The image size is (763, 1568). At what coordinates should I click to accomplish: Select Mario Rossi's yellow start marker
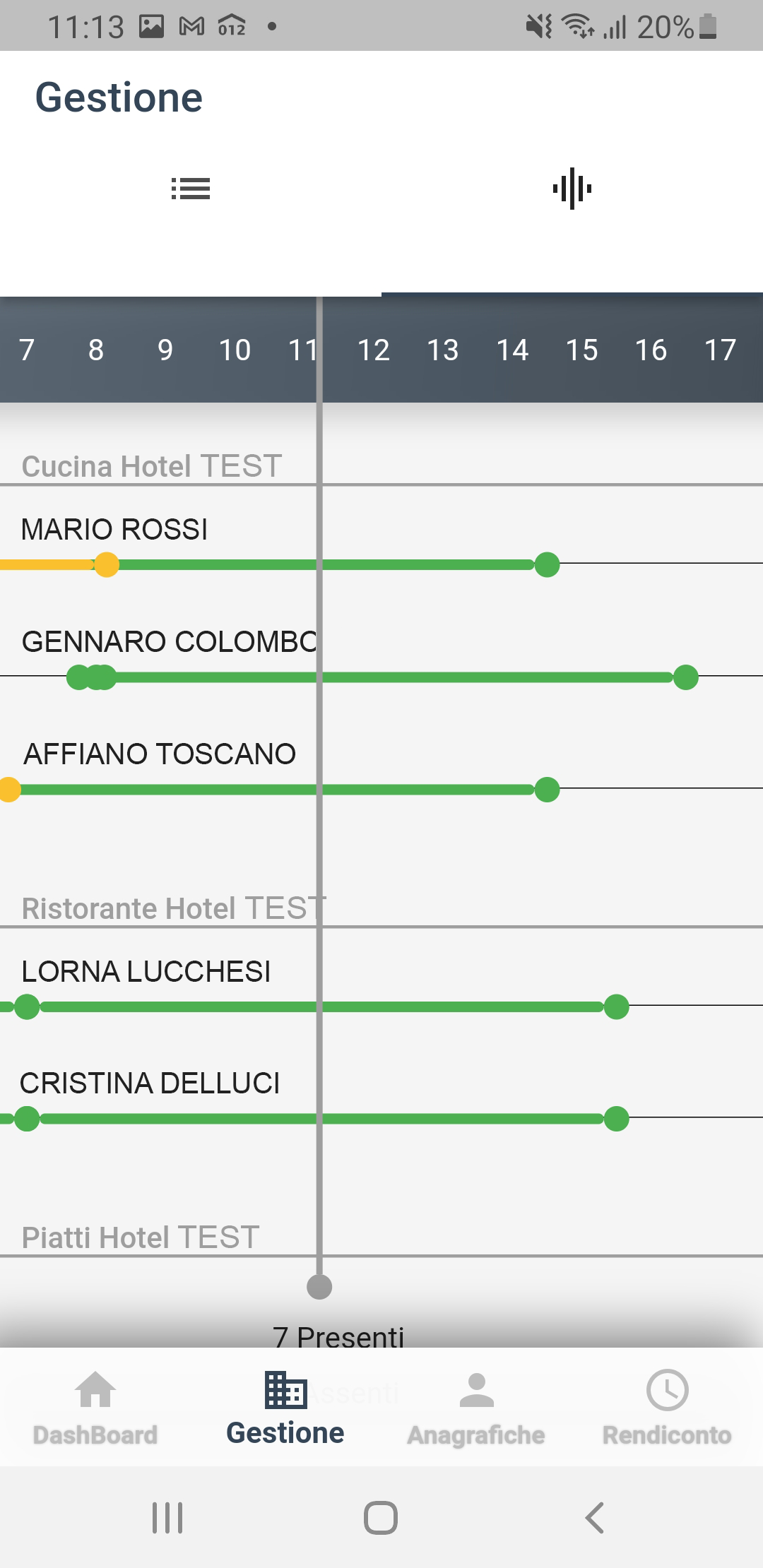(107, 565)
